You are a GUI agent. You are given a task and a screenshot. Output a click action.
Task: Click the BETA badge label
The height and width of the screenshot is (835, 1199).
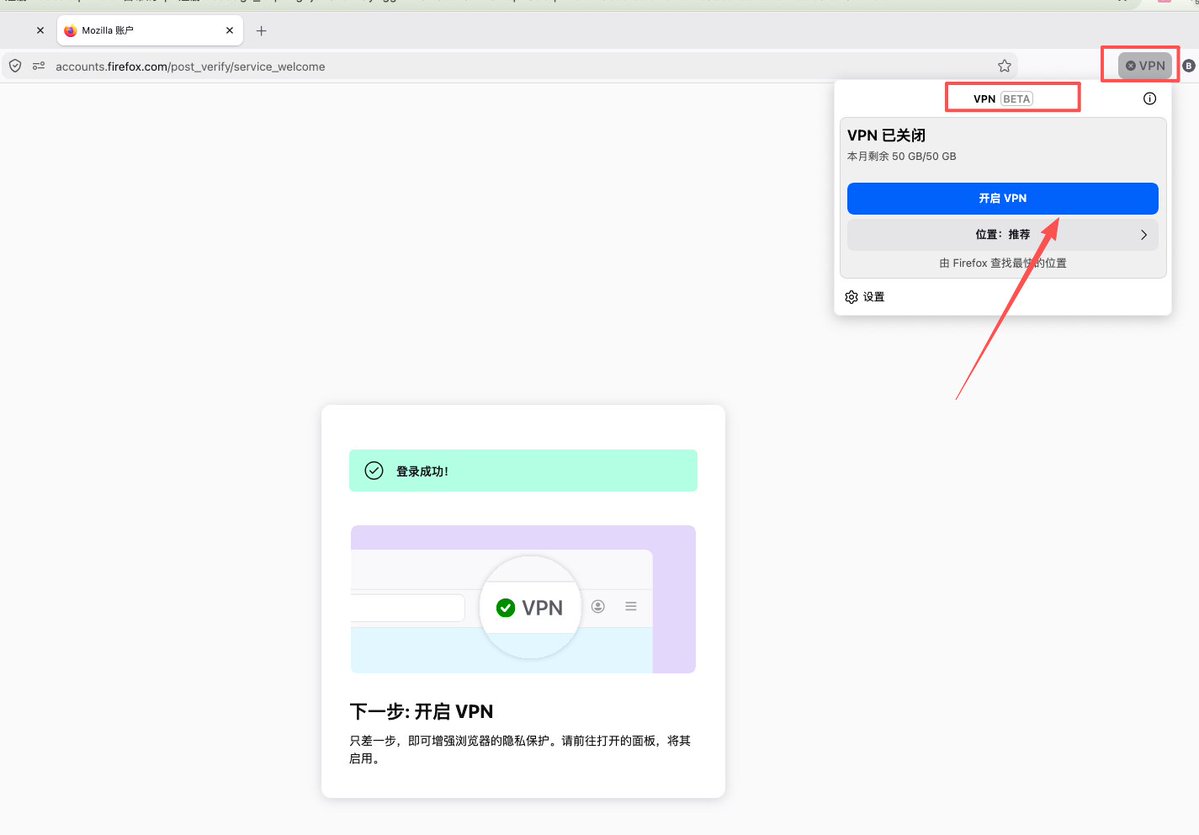coord(1017,99)
